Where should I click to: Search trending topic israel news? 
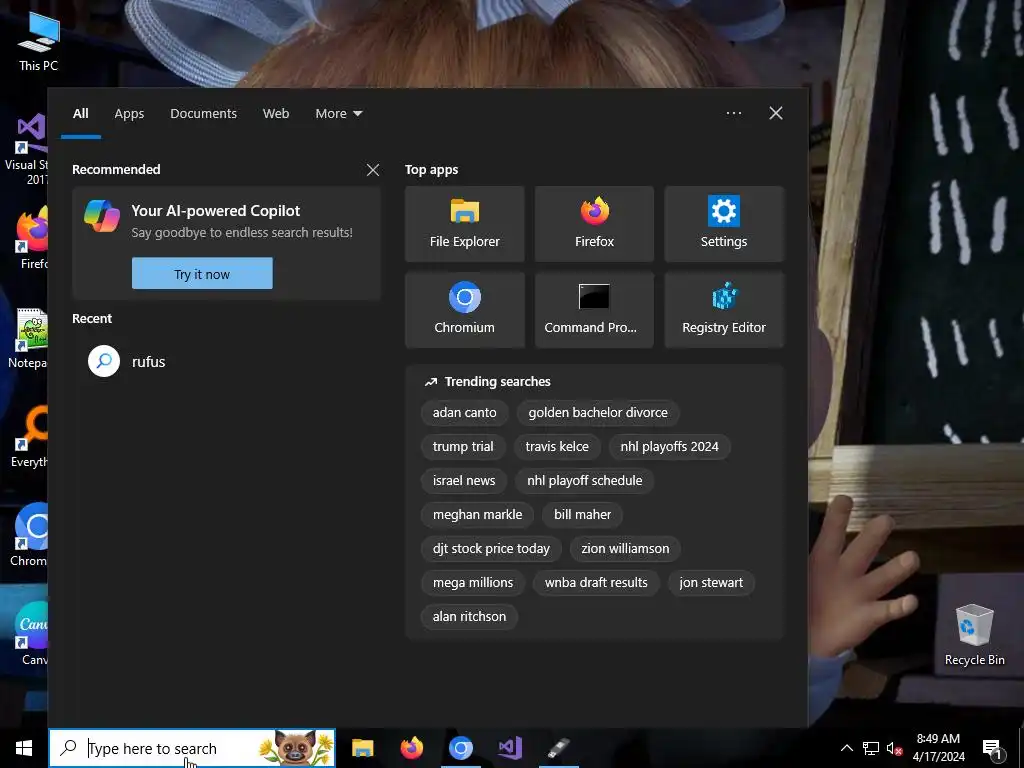(x=464, y=481)
